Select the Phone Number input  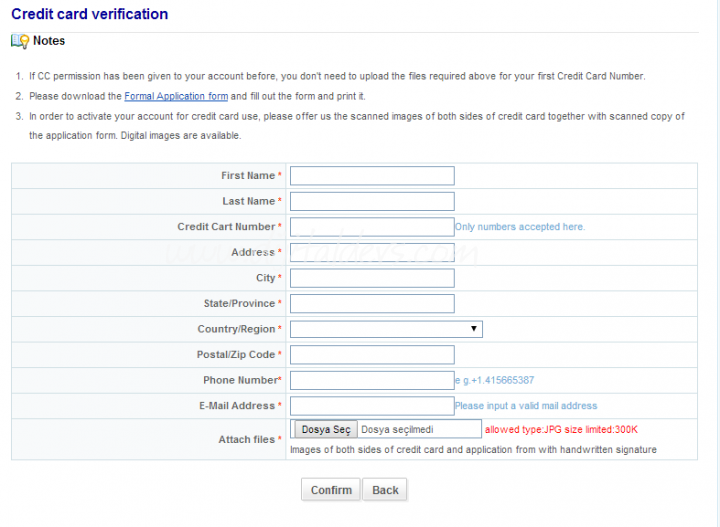[x=371, y=380]
